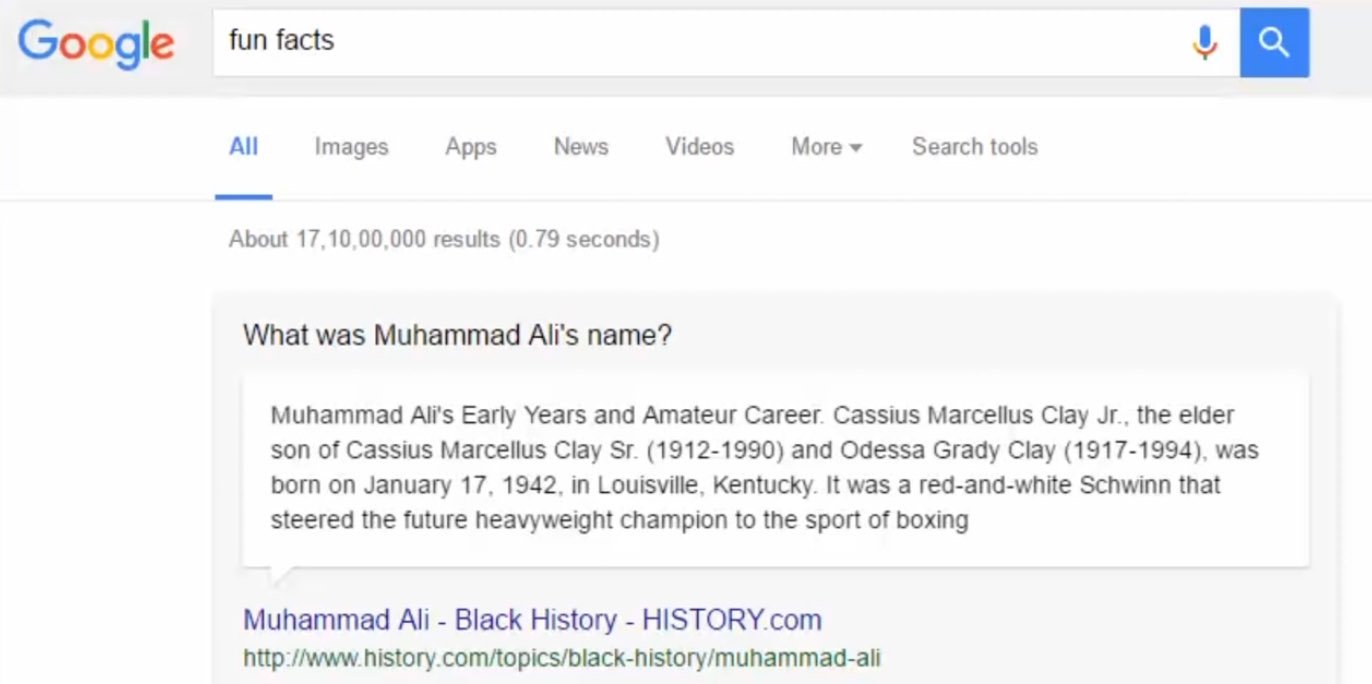Click "HISTORY.com" in the result title
1372x684 pixels.
732,620
